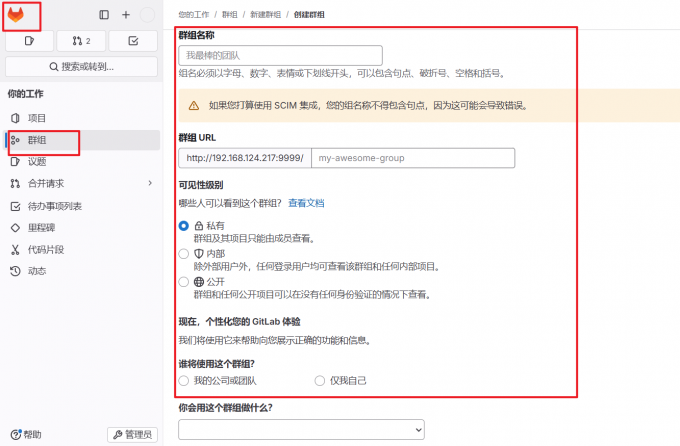Viewport: 680px width, 446px height.
Task: Click the GitLab fox logo
Action: (21, 15)
